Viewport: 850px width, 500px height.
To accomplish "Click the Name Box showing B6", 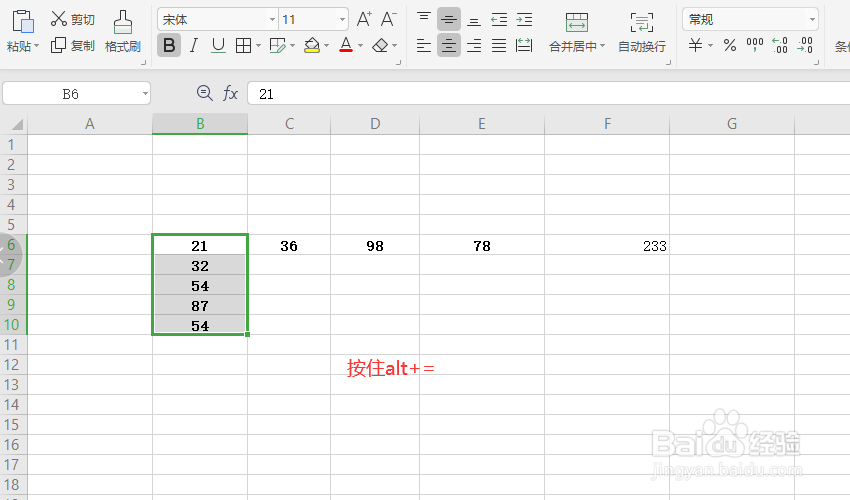I will [71, 94].
